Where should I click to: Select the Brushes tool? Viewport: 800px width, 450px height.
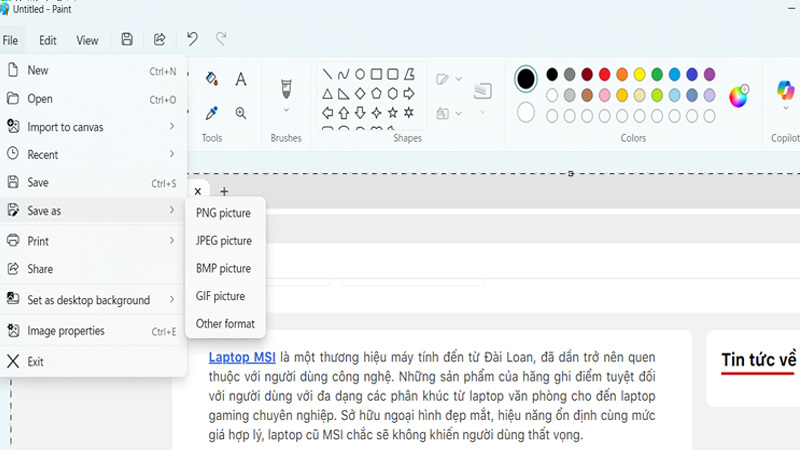tap(286, 89)
